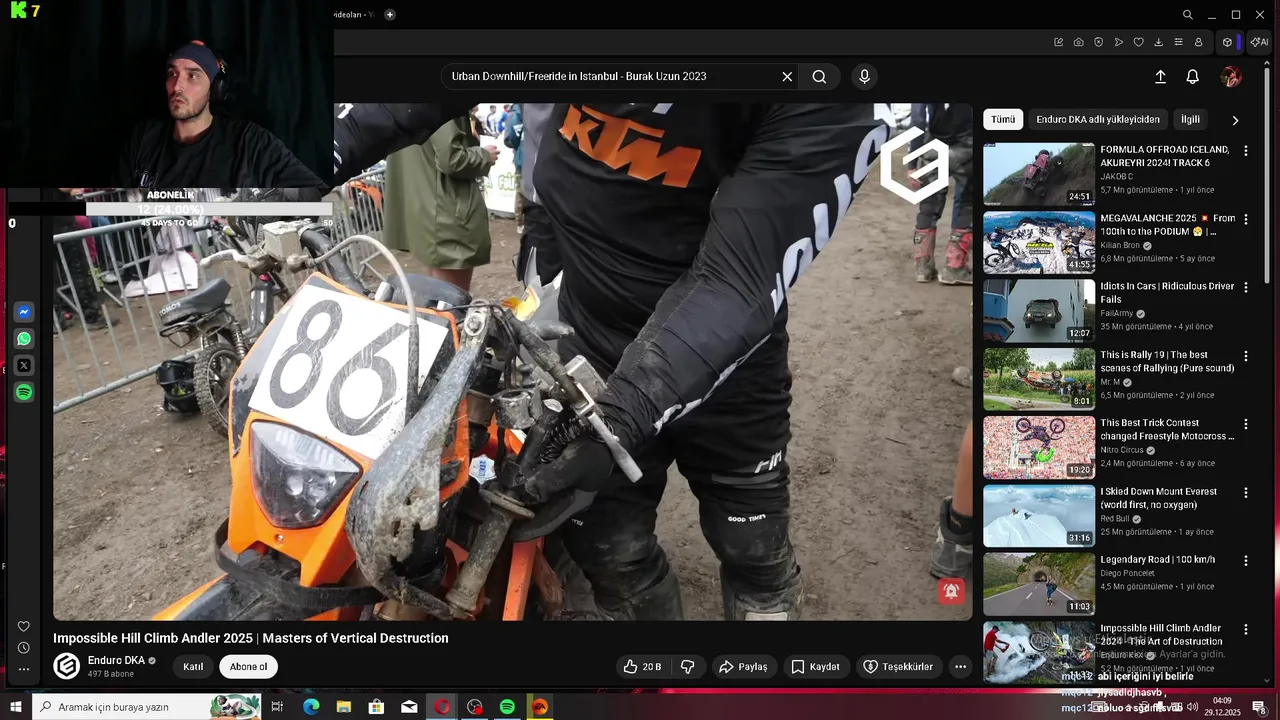Open options menu for This is Rally 19
Screen dimensions: 1280x720
click(1246, 356)
